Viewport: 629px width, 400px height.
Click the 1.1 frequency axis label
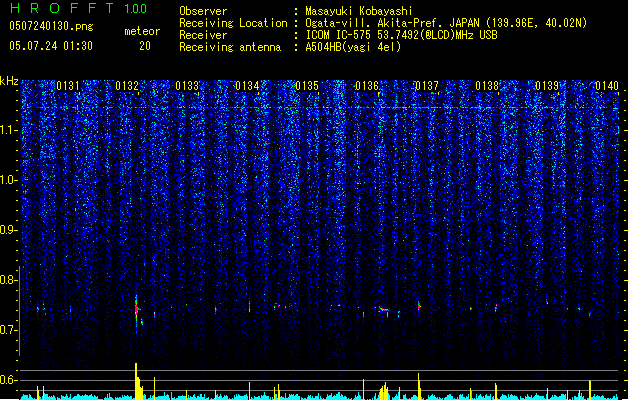(9, 130)
